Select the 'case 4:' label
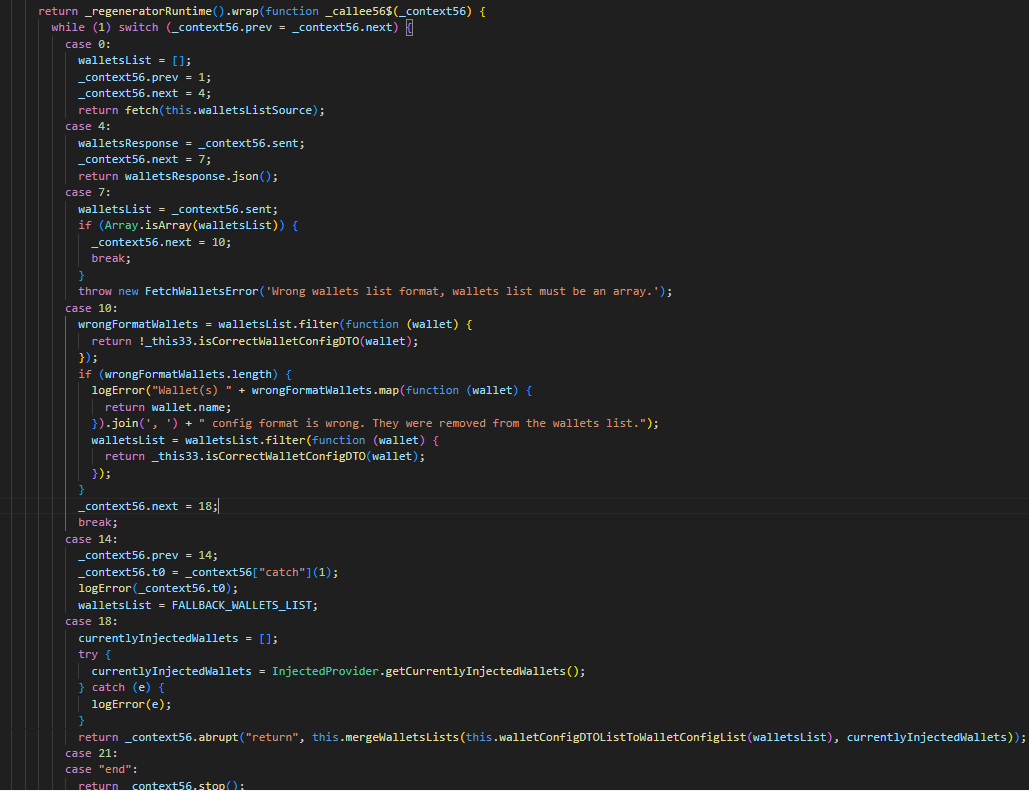 [x=88, y=126]
